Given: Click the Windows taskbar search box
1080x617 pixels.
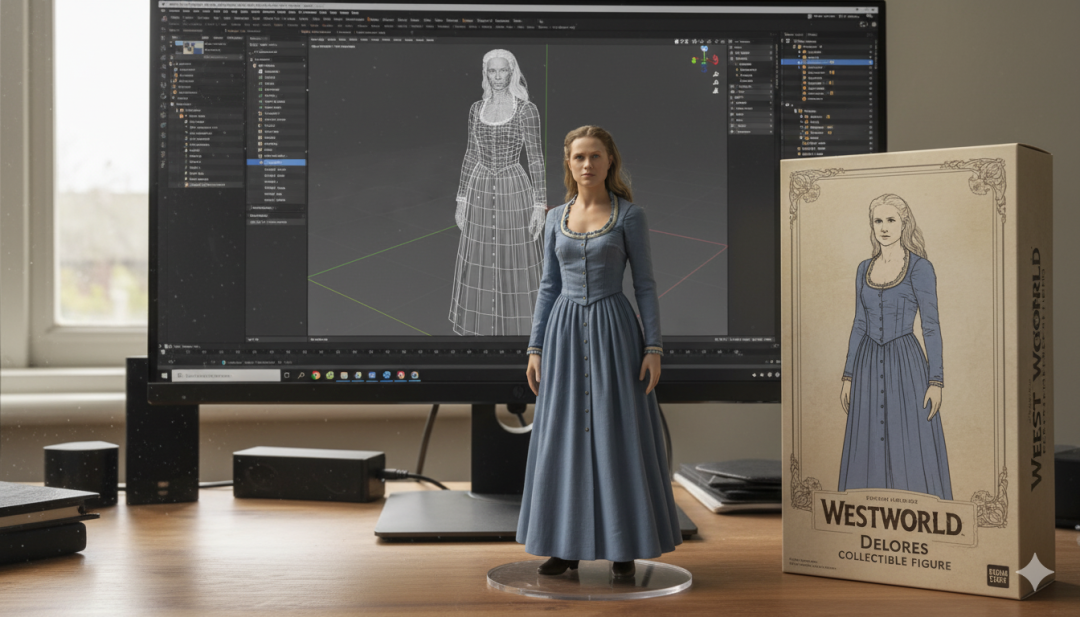Looking at the screenshot, I should [x=226, y=375].
